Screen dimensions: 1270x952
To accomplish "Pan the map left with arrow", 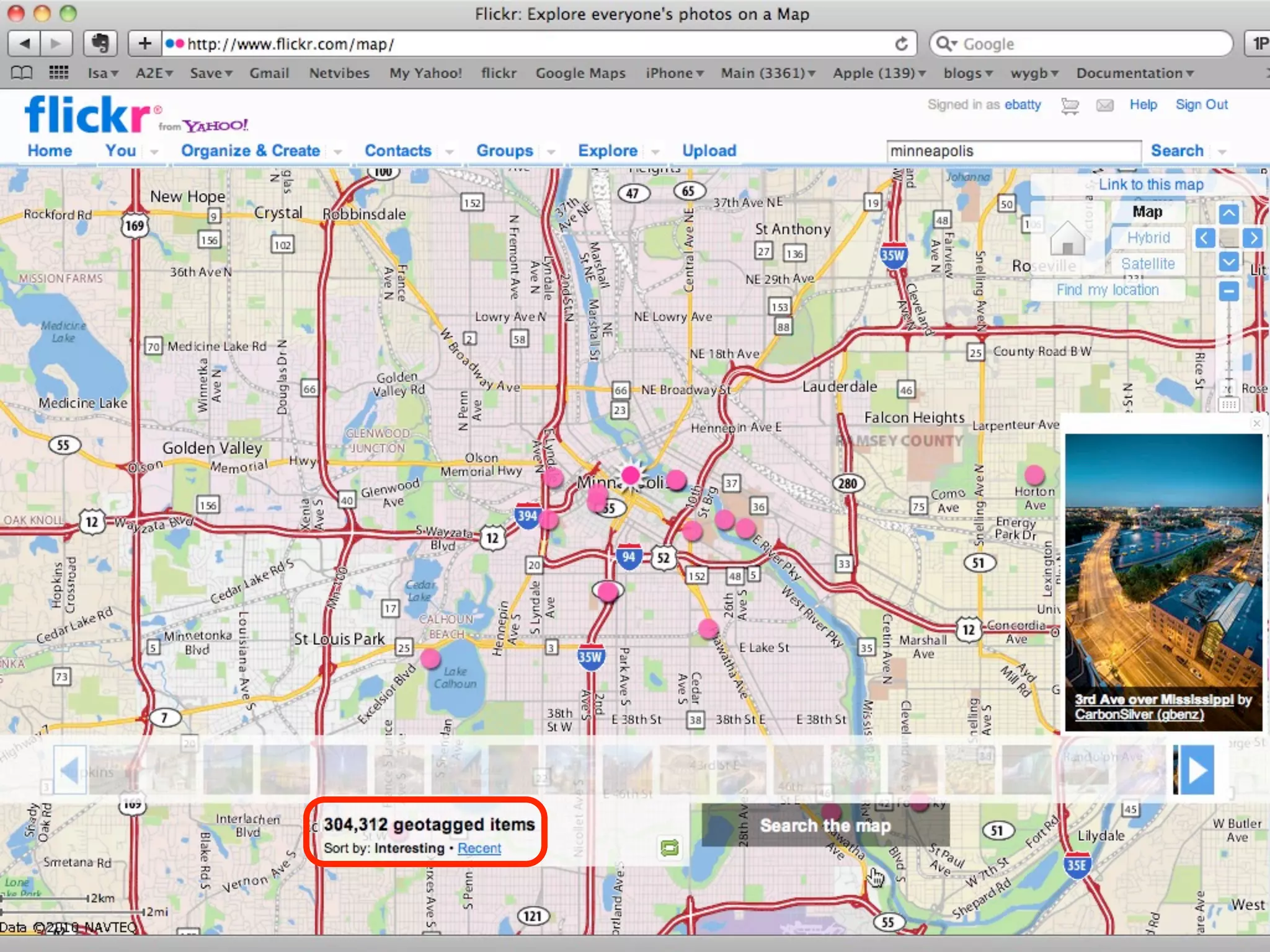I will [1204, 238].
